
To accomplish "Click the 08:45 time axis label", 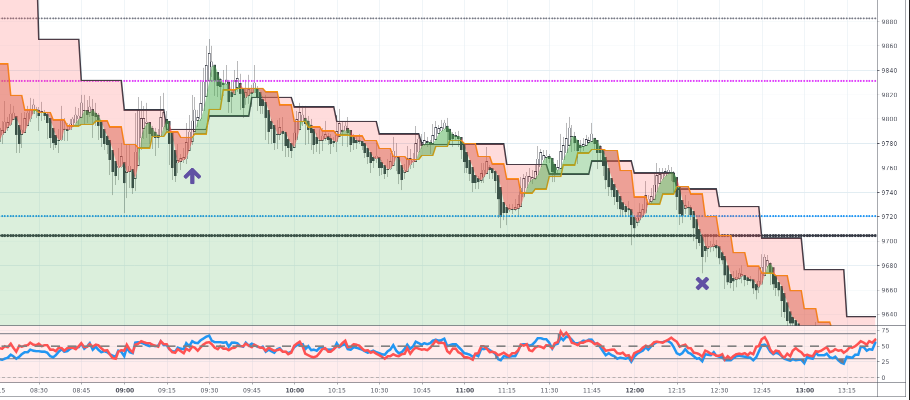I will click(82, 390).
